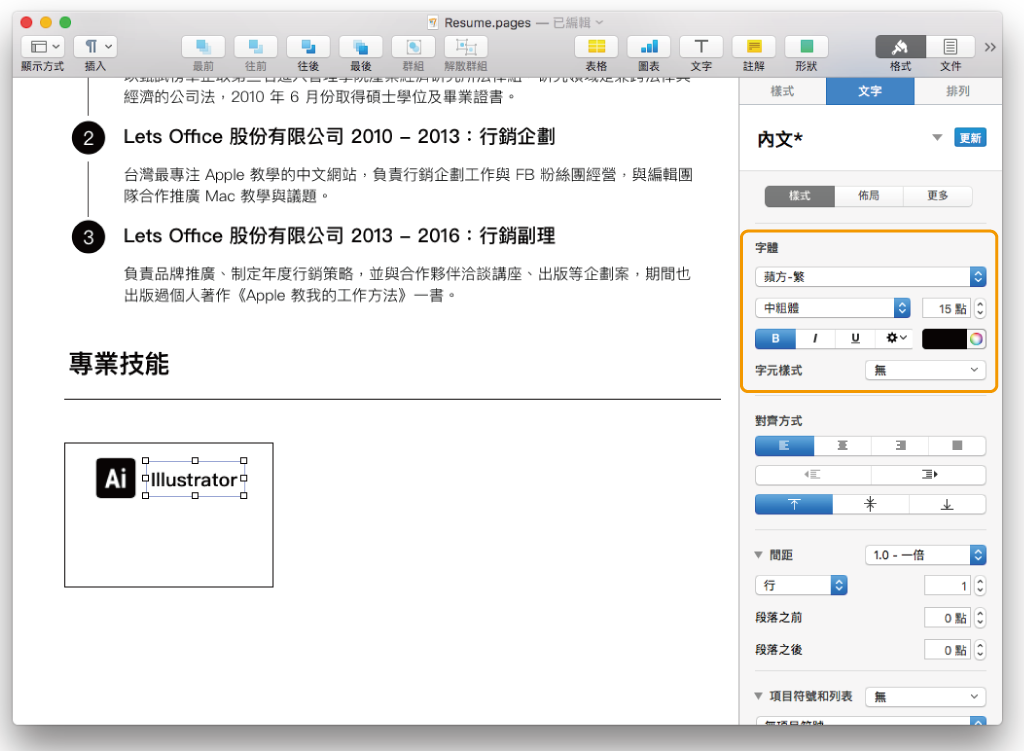Show more toolbar items via double chevron
The height and width of the screenshot is (751, 1024).
click(x=990, y=47)
